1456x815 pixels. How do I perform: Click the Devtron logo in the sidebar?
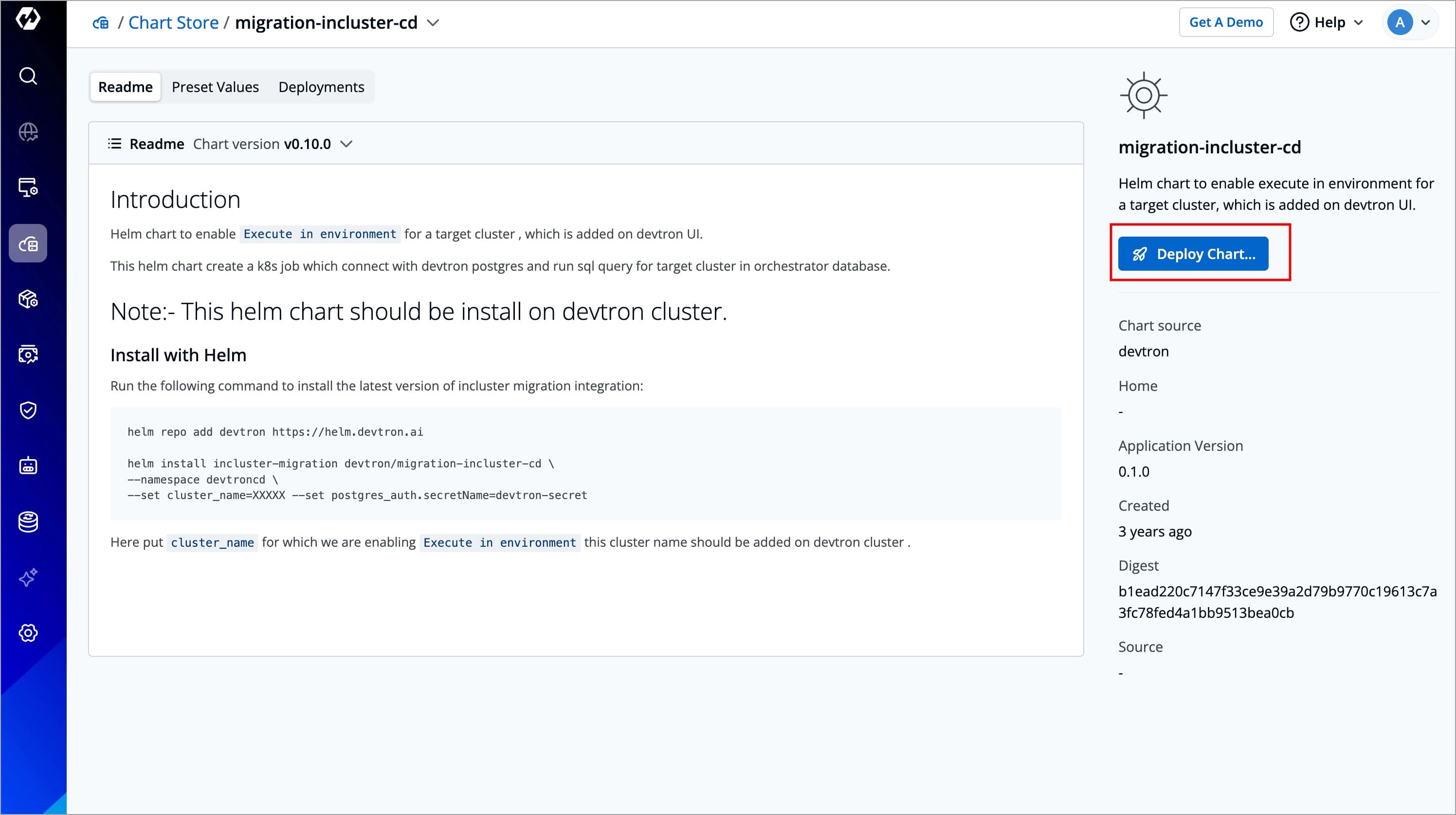[28, 19]
